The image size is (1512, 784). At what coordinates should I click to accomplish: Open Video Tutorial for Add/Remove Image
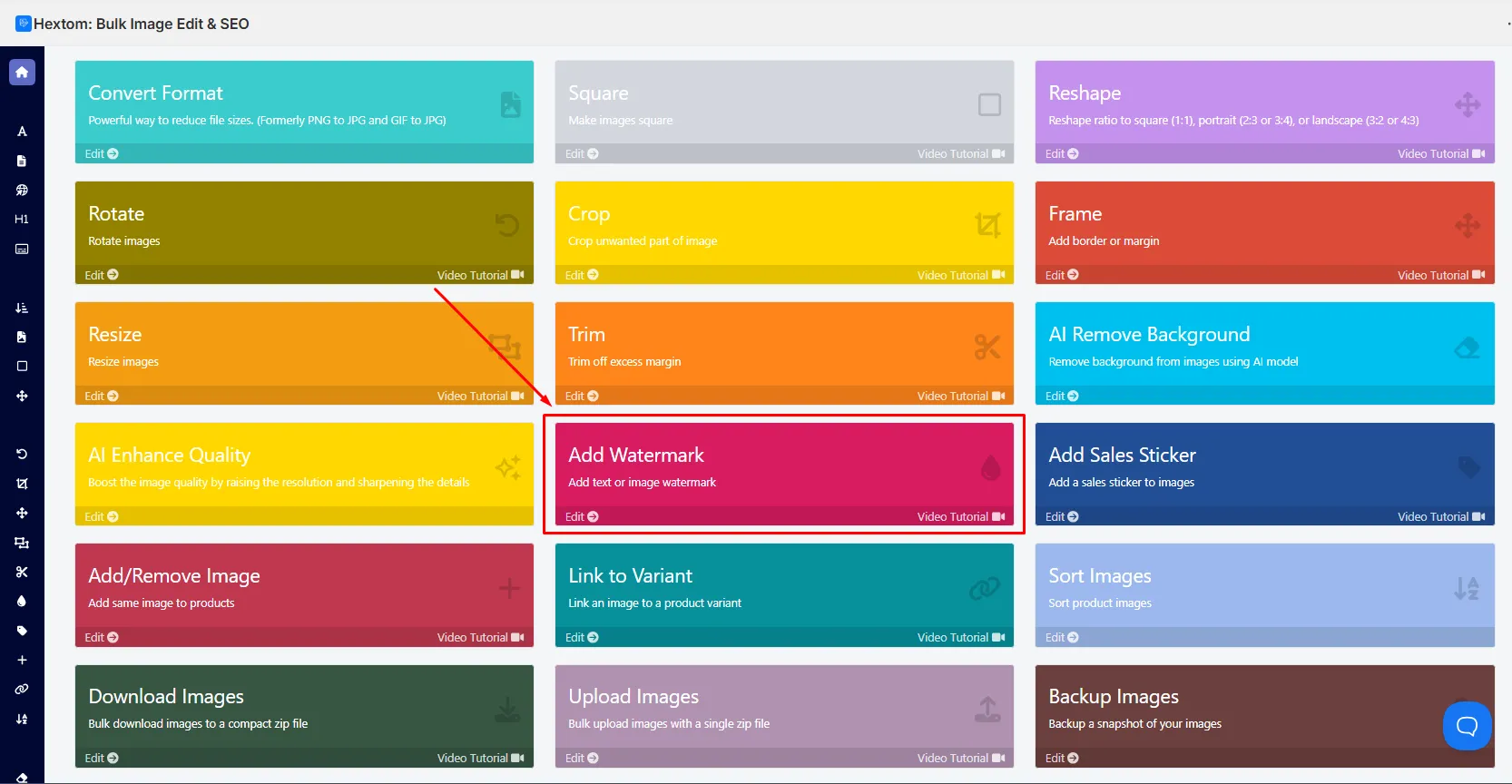[481, 637]
